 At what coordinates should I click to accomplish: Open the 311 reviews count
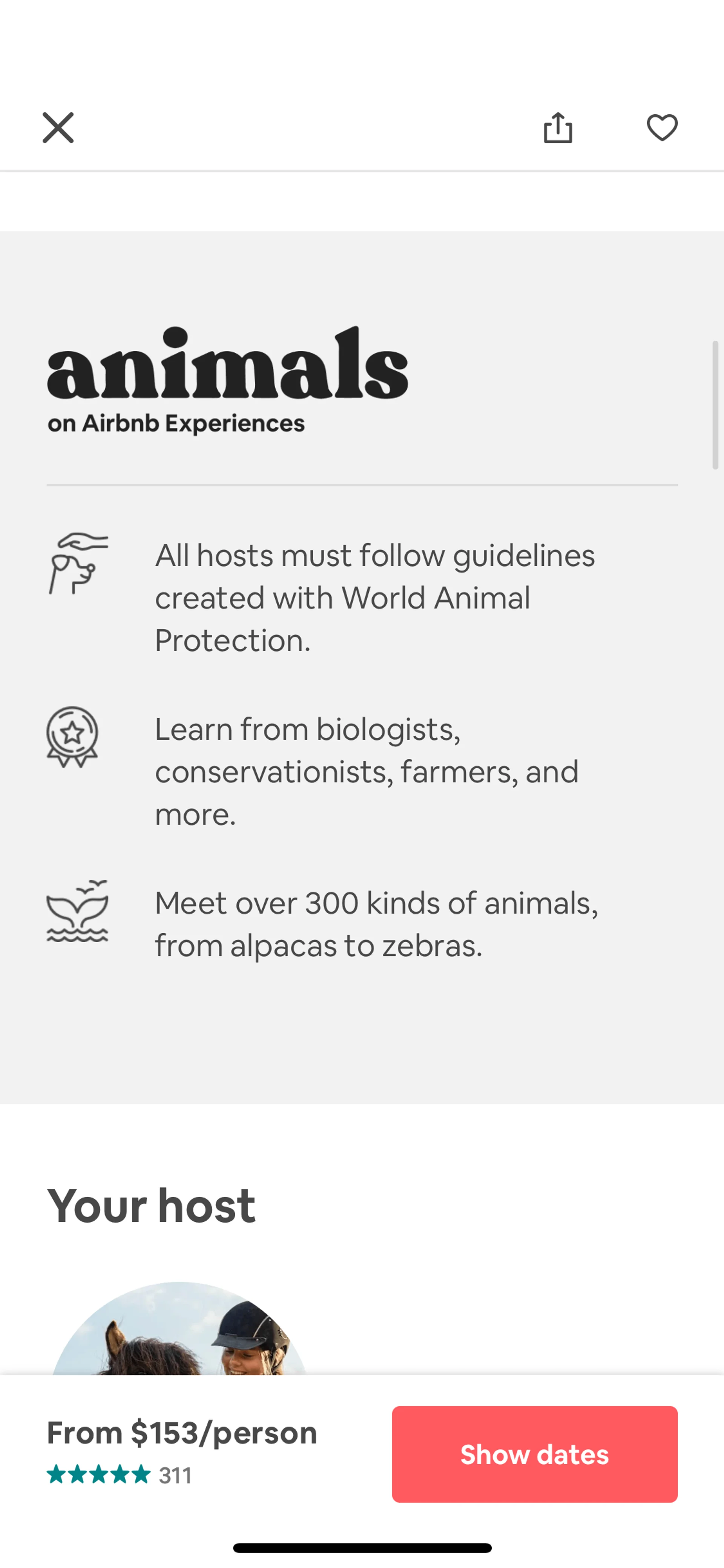[x=175, y=1476]
